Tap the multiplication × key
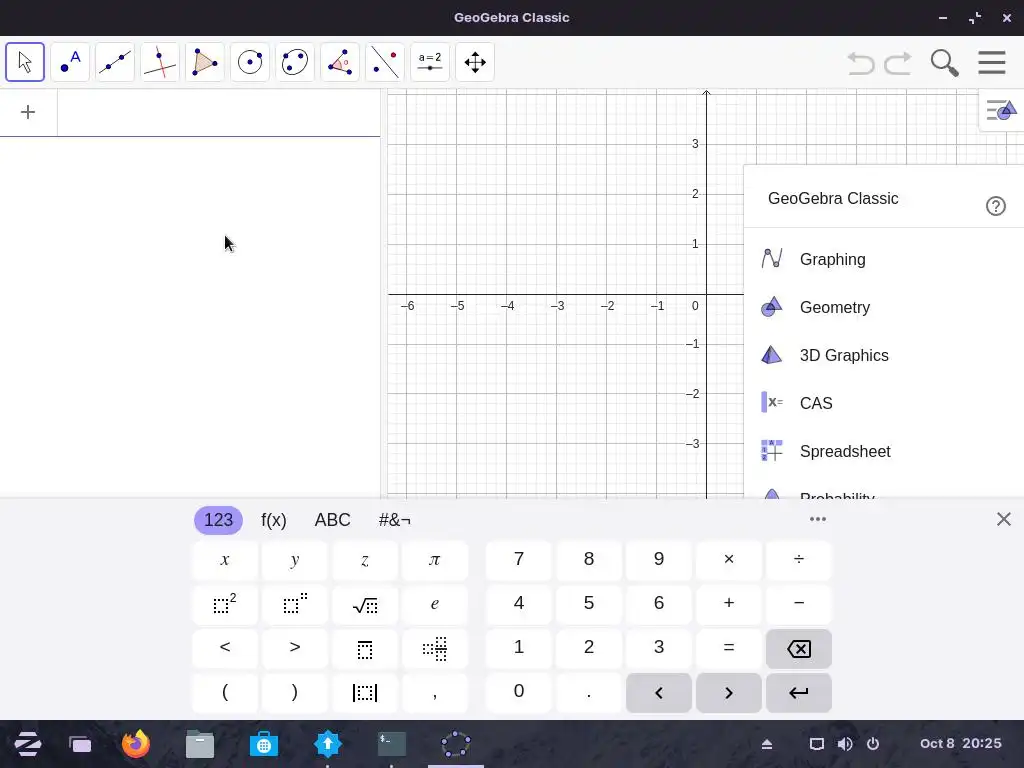This screenshot has width=1024, height=768. coord(729,560)
